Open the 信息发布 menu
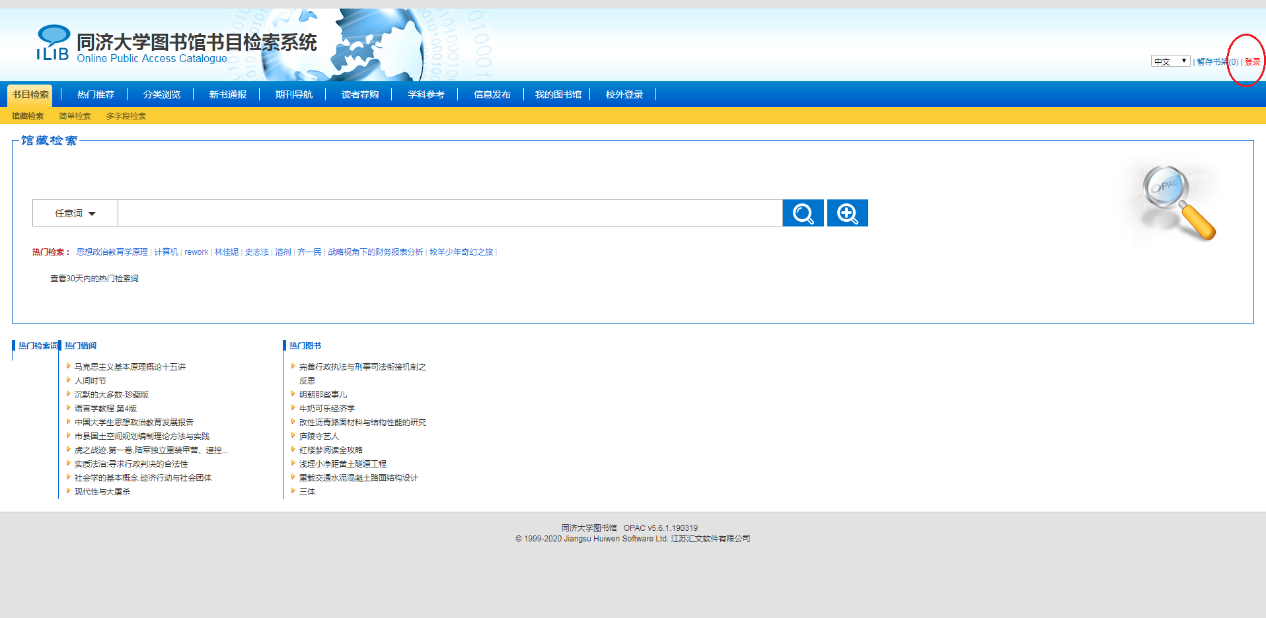The height and width of the screenshot is (618, 1266). [491, 94]
